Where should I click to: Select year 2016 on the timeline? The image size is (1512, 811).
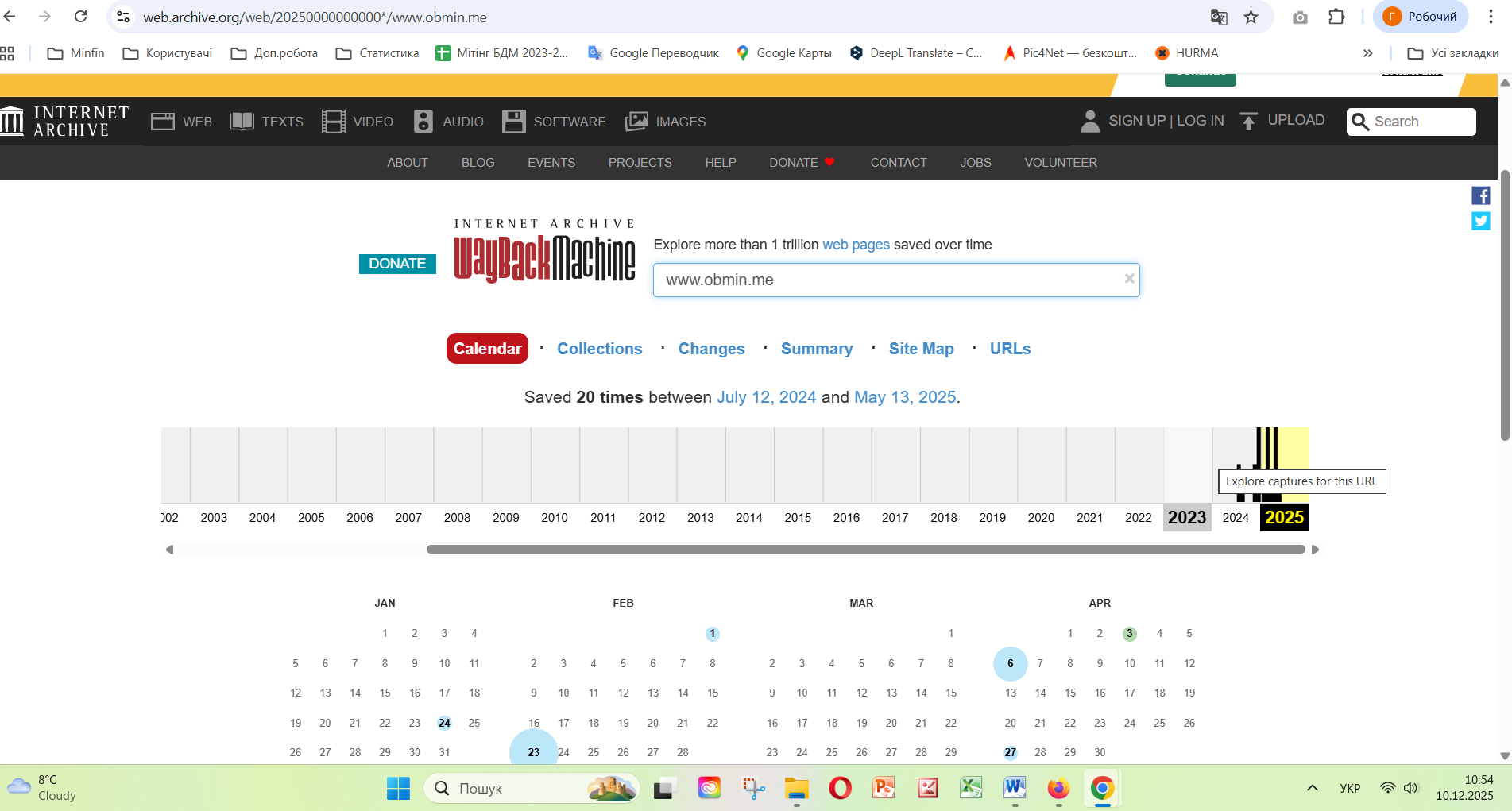pos(846,518)
